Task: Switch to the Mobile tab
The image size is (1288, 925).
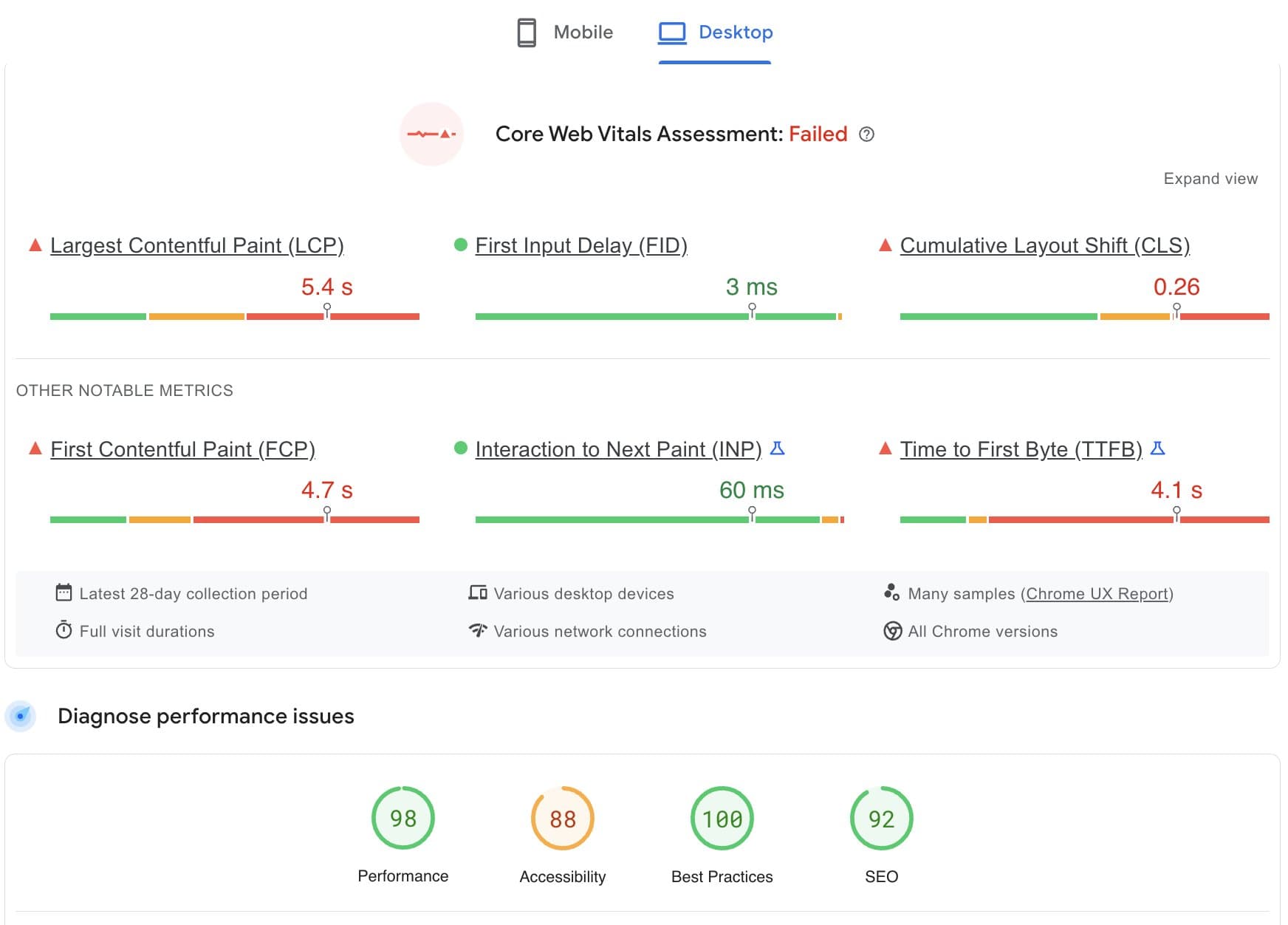Action: [x=565, y=33]
